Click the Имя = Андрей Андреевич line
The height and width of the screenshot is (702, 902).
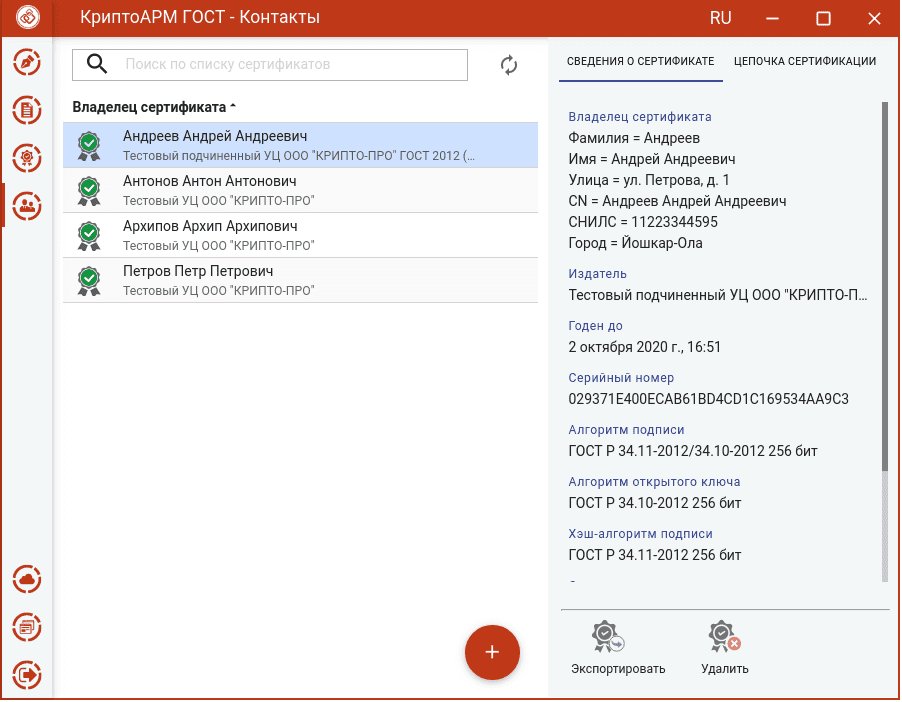[x=652, y=159]
